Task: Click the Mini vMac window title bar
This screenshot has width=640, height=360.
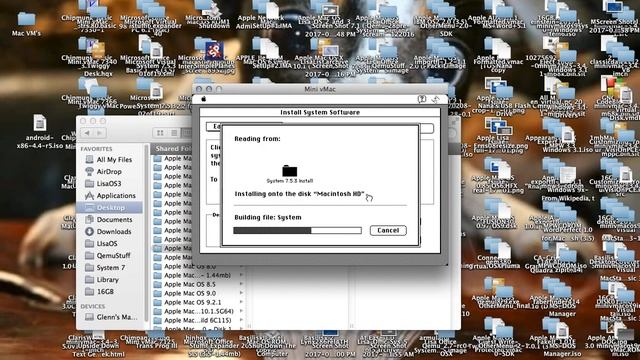Action: tap(320, 89)
